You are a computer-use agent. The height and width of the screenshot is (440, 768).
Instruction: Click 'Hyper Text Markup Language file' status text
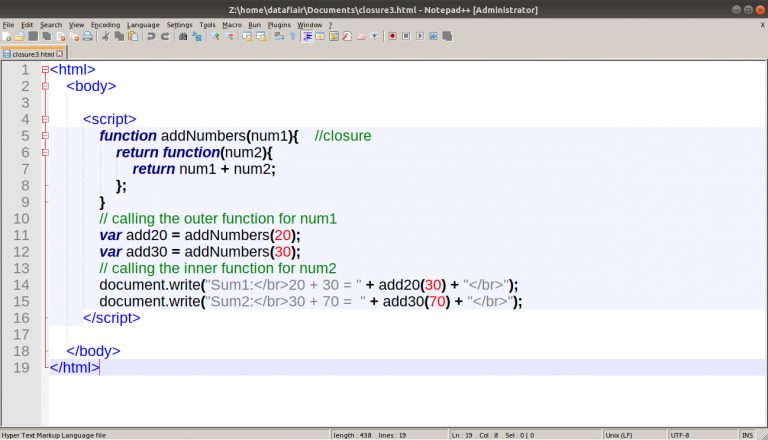(x=54, y=435)
